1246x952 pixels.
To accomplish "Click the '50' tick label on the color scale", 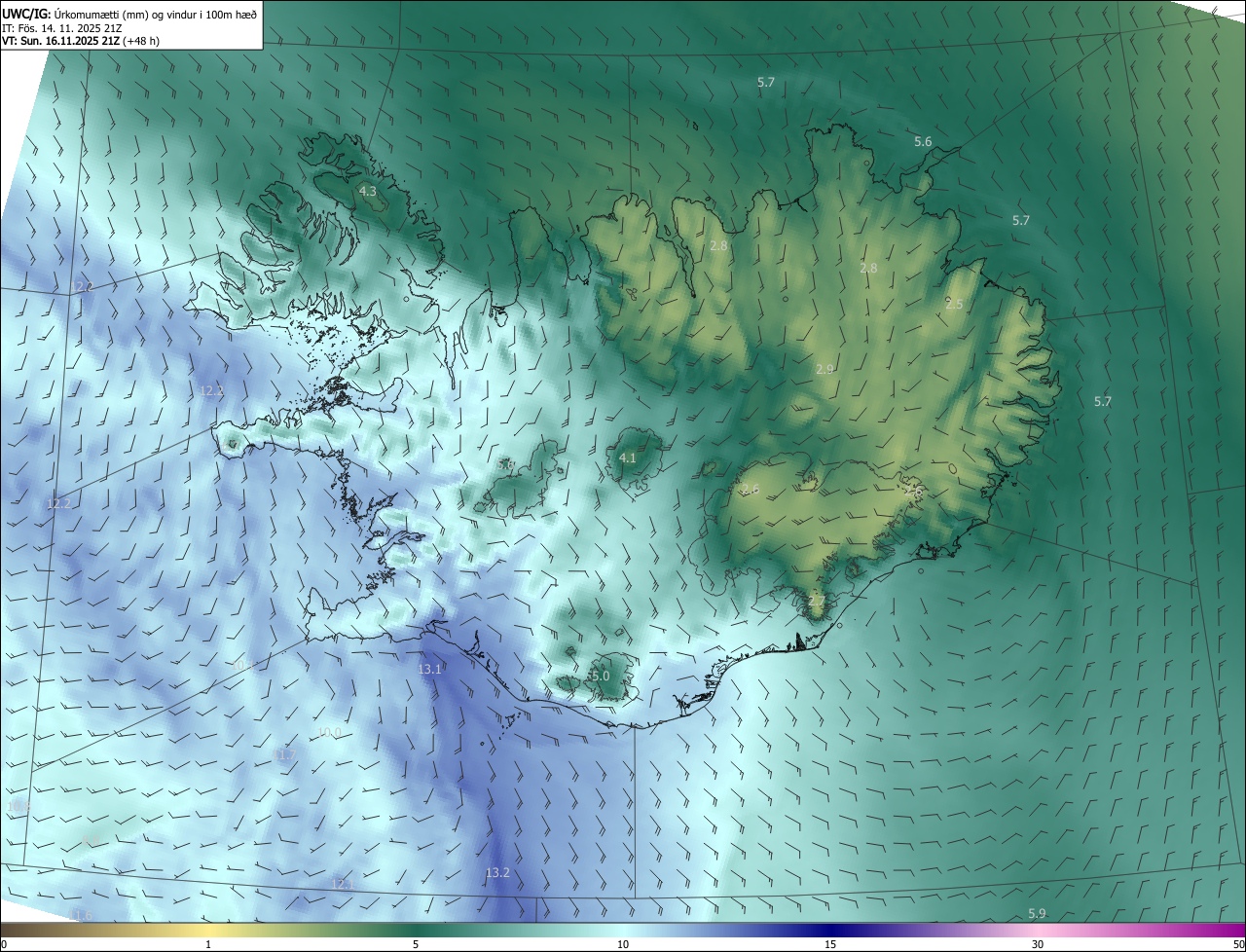I will coord(1238,944).
